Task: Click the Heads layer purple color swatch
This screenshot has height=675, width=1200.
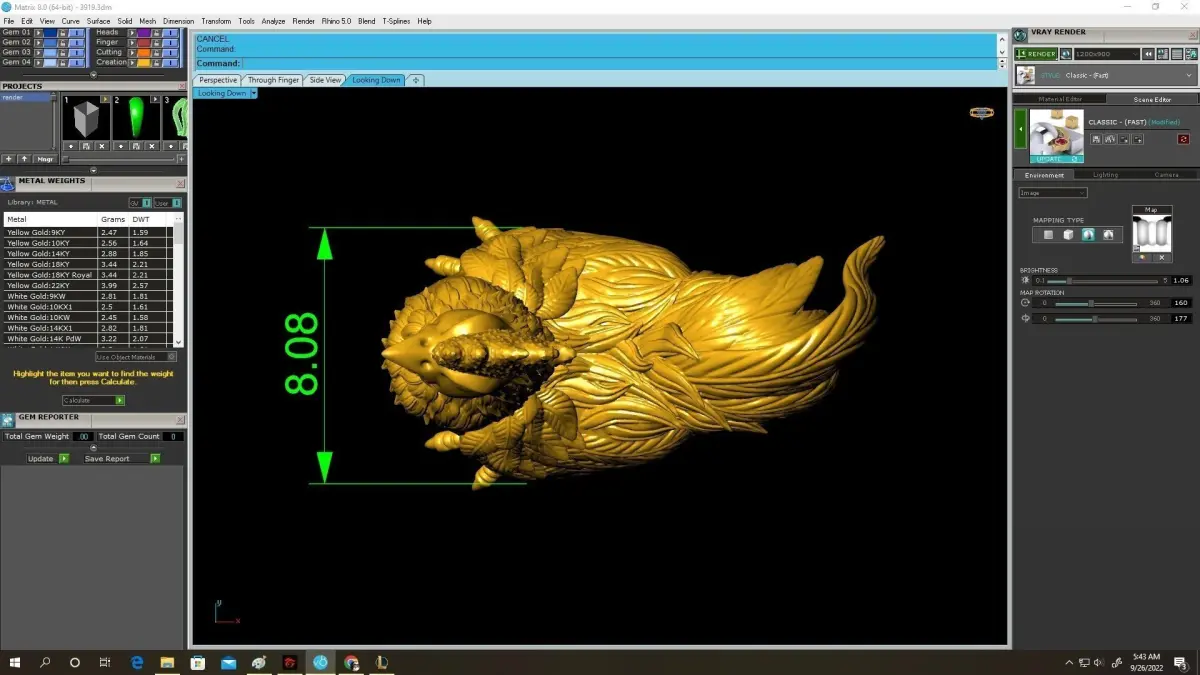Action: click(x=144, y=33)
